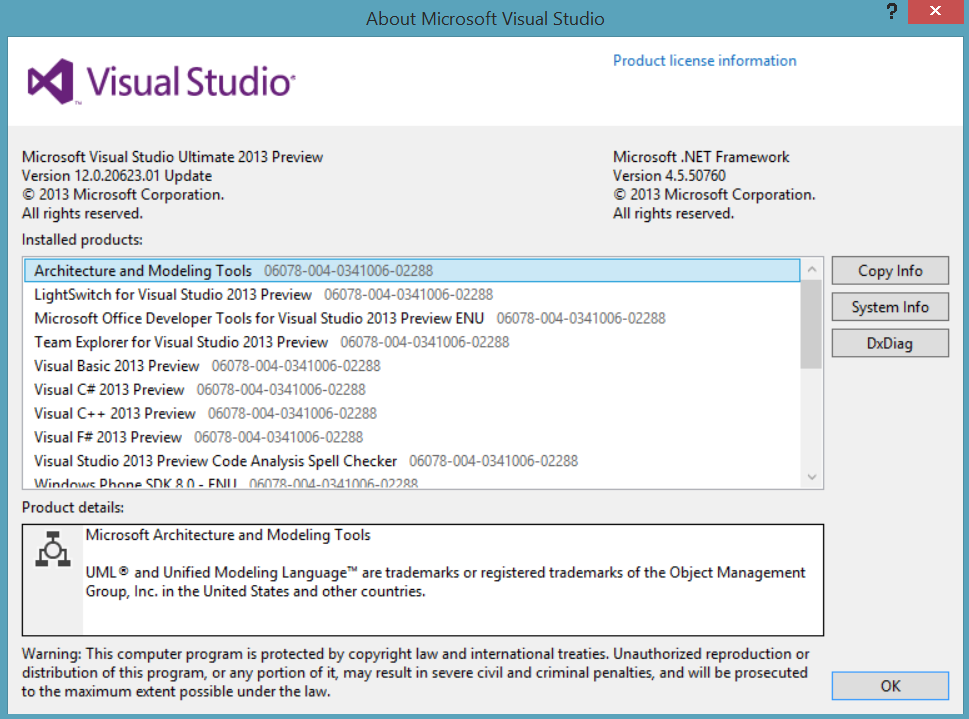
Task: Launch DxDiag via its button
Action: point(890,343)
